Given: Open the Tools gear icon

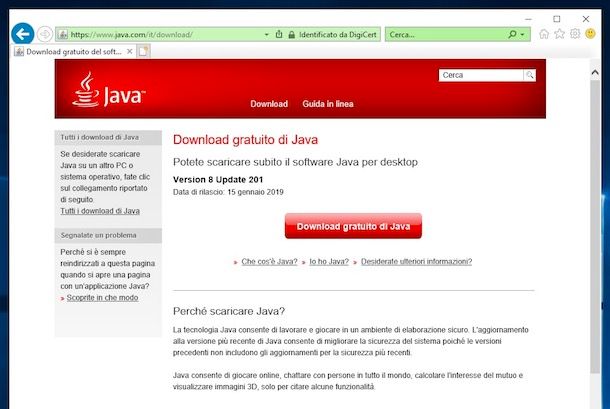Looking at the screenshot, I should (575, 34).
